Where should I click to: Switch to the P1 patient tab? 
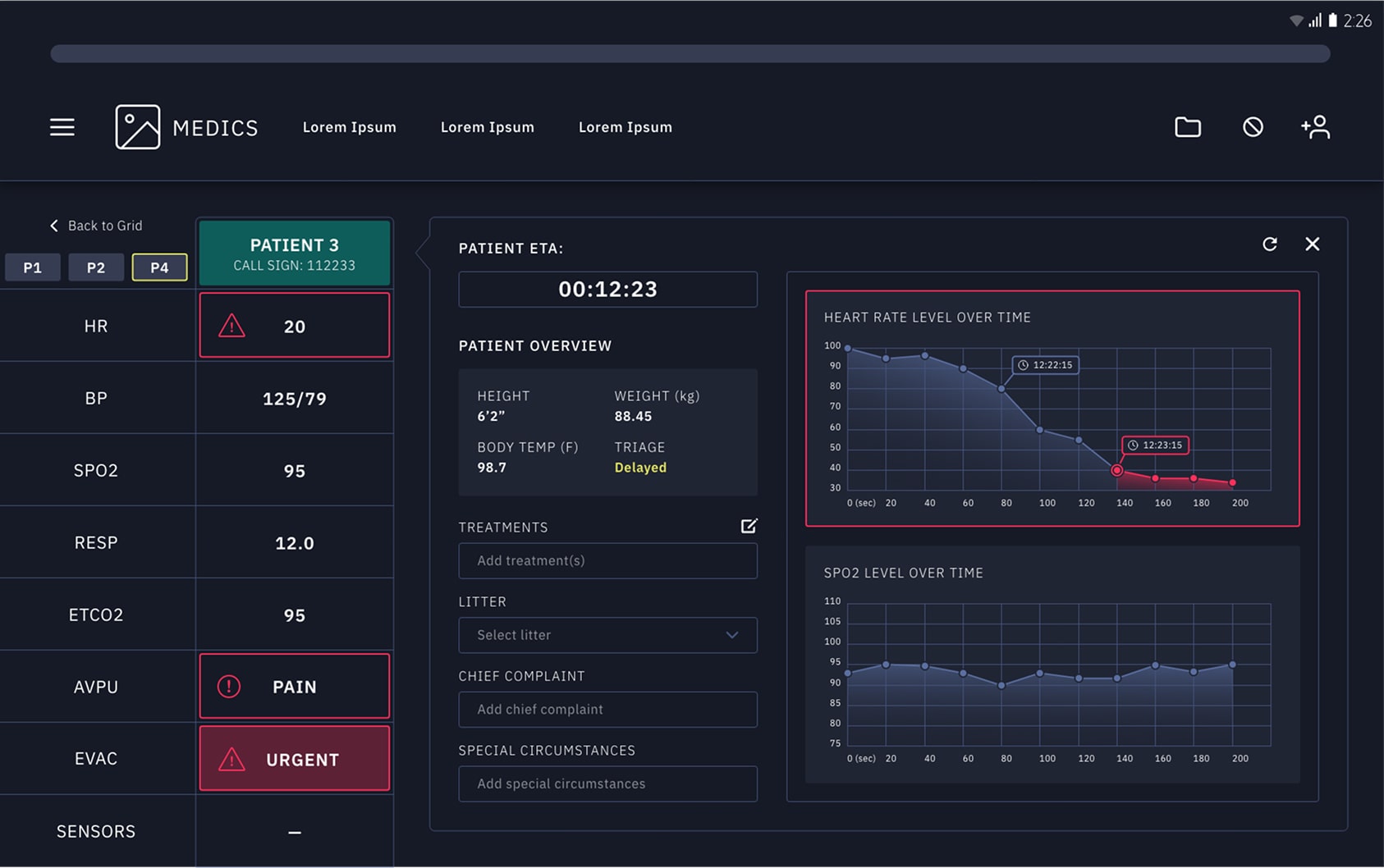pos(33,267)
